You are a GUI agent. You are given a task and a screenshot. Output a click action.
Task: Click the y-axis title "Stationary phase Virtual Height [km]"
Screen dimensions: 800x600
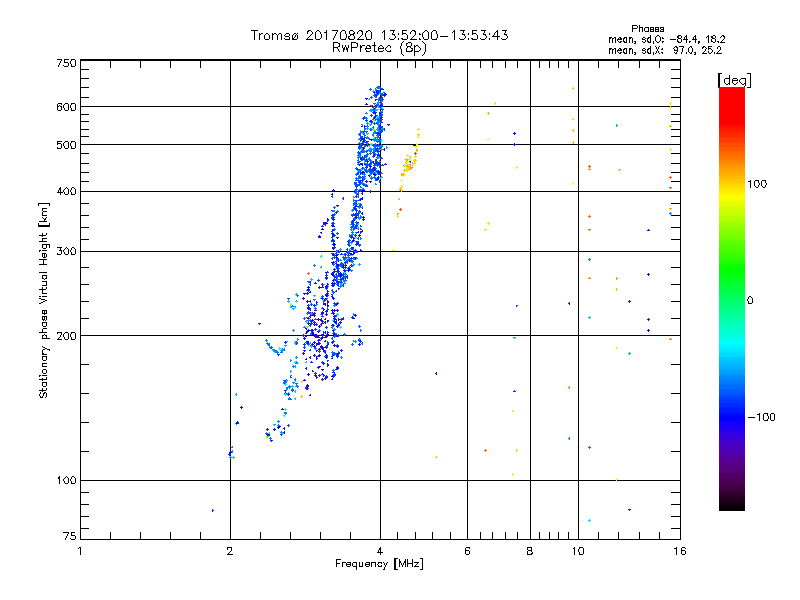(x=43, y=300)
